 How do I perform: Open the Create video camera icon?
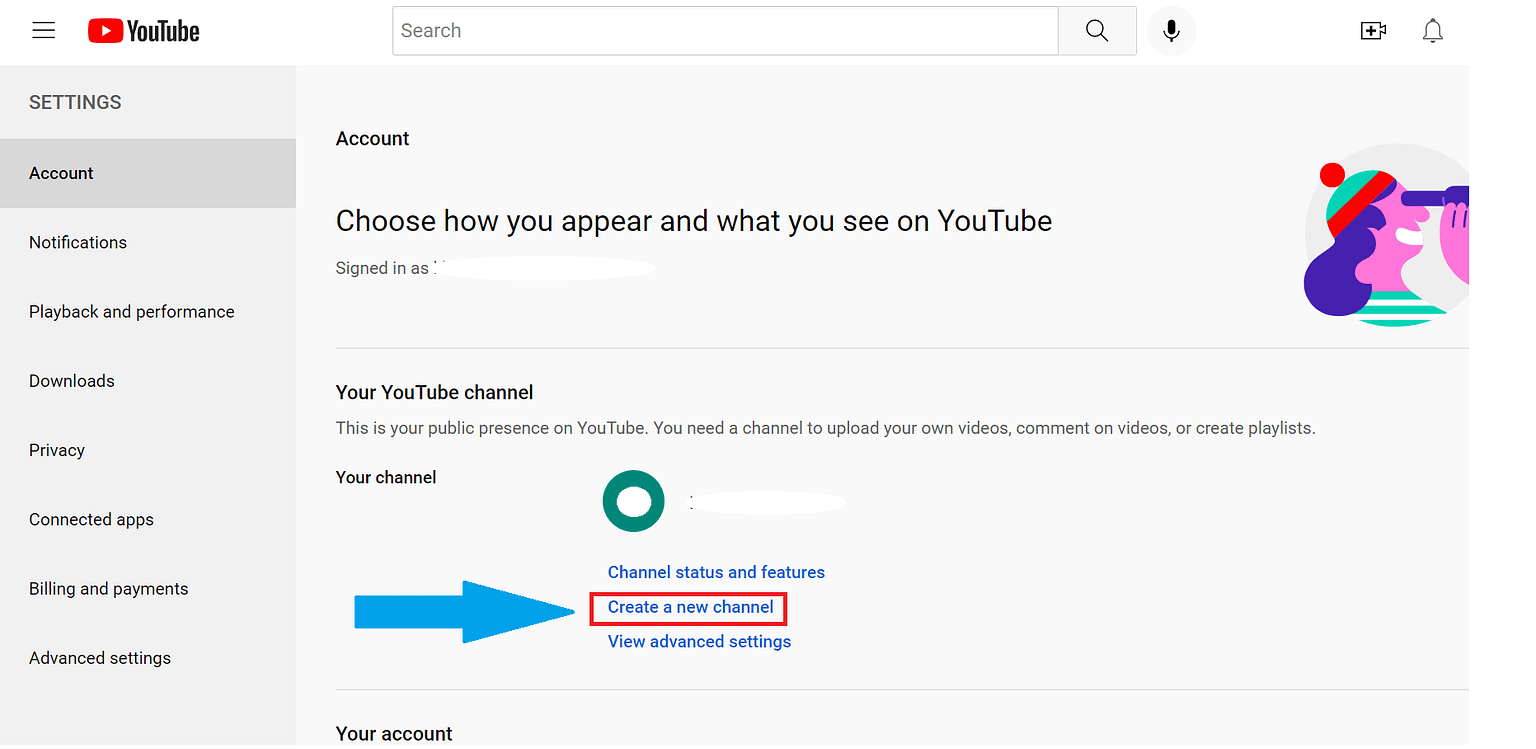1373,31
